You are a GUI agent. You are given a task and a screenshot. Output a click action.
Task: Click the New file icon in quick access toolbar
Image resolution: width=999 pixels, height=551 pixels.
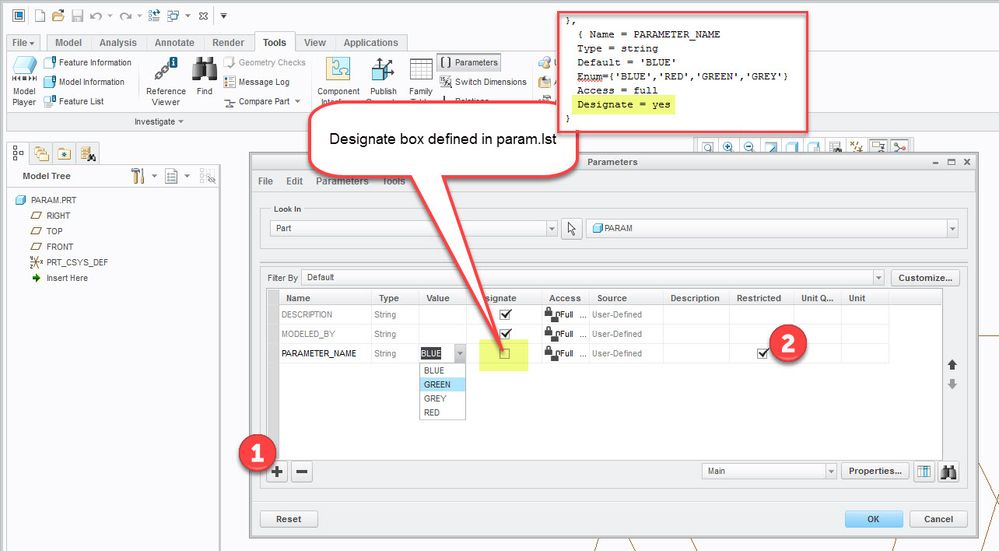(40, 15)
